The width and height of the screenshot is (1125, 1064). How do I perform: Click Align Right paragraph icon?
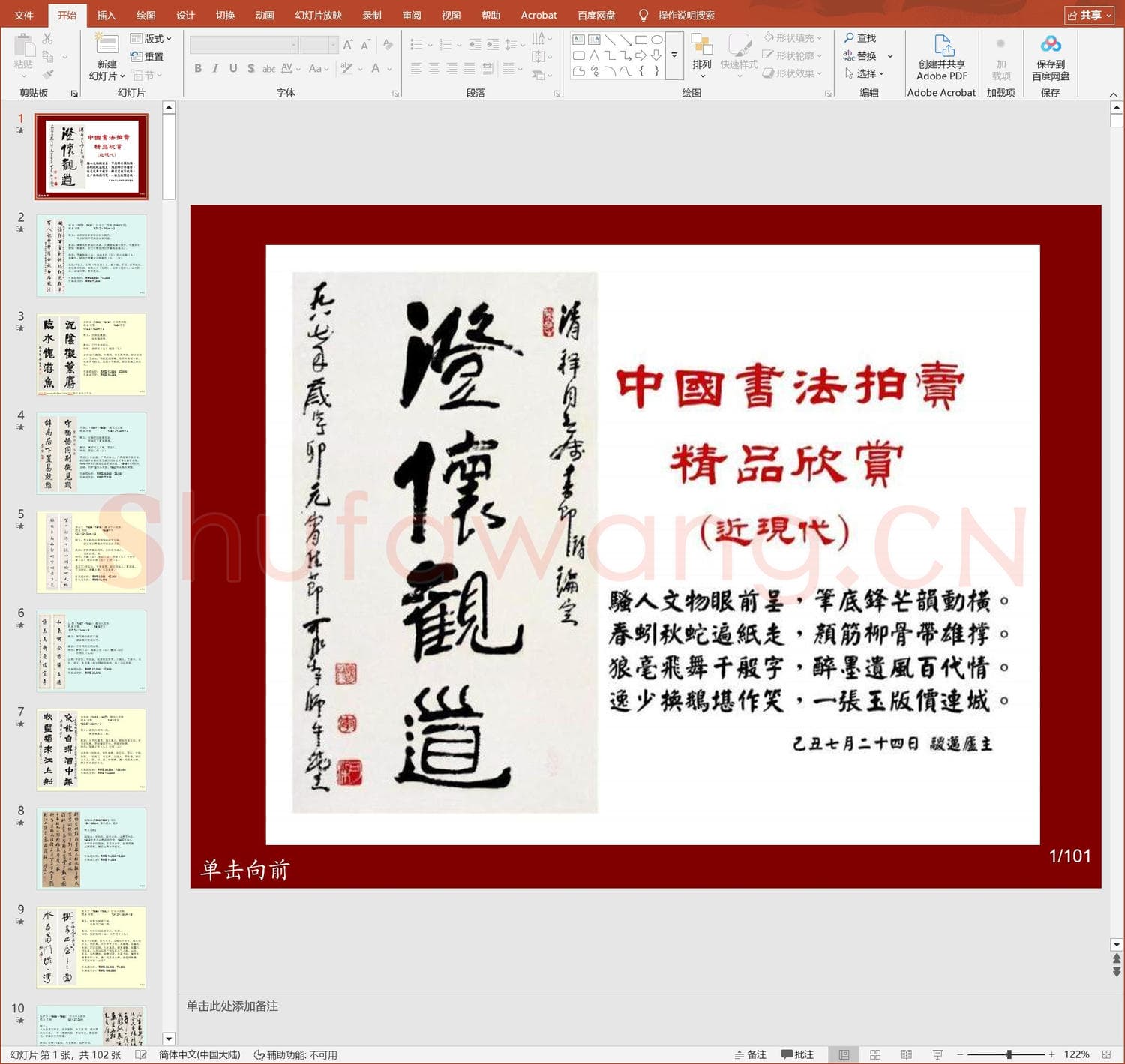pos(451,68)
